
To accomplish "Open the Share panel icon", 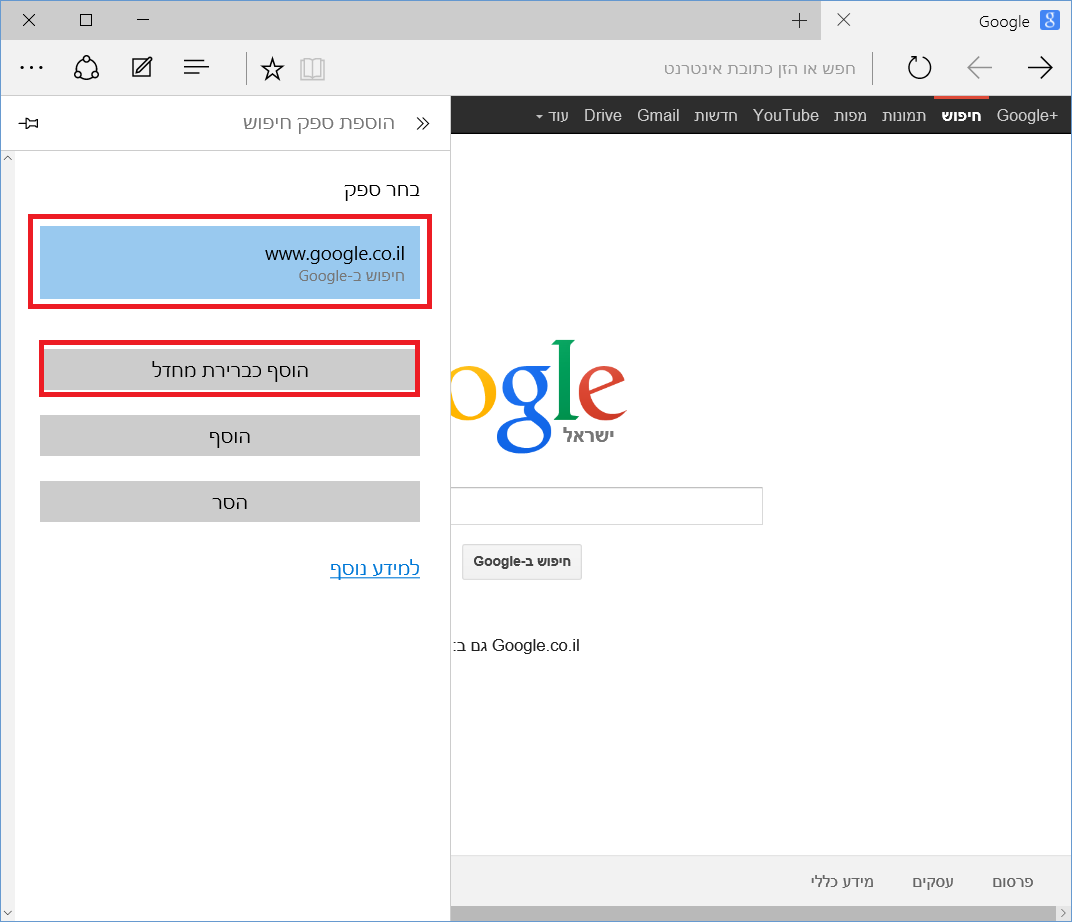I will [x=86, y=67].
